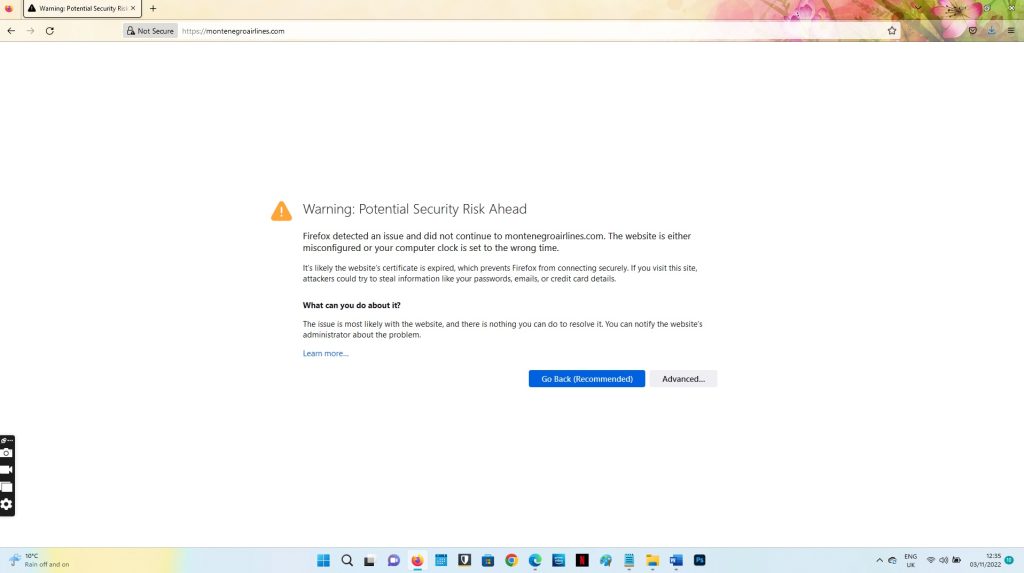The width and height of the screenshot is (1024, 573).
Task: Click the screenshot camera icon in side toolbar
Action: 7,453
